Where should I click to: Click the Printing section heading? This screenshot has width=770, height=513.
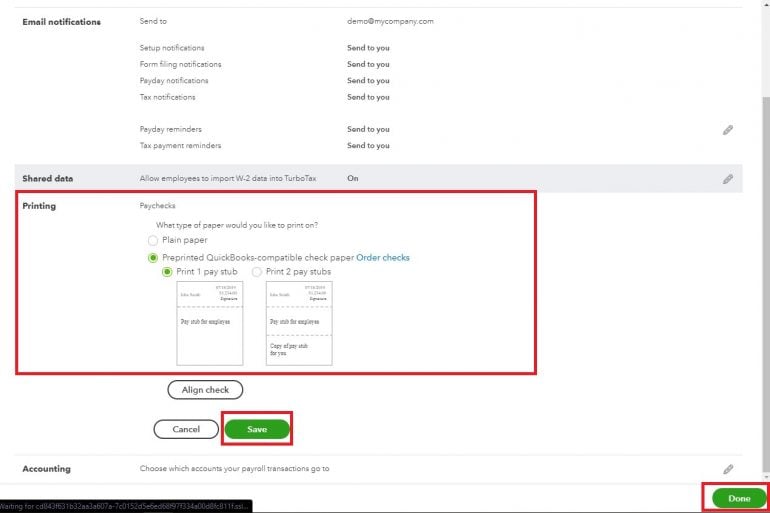(39, 206)
